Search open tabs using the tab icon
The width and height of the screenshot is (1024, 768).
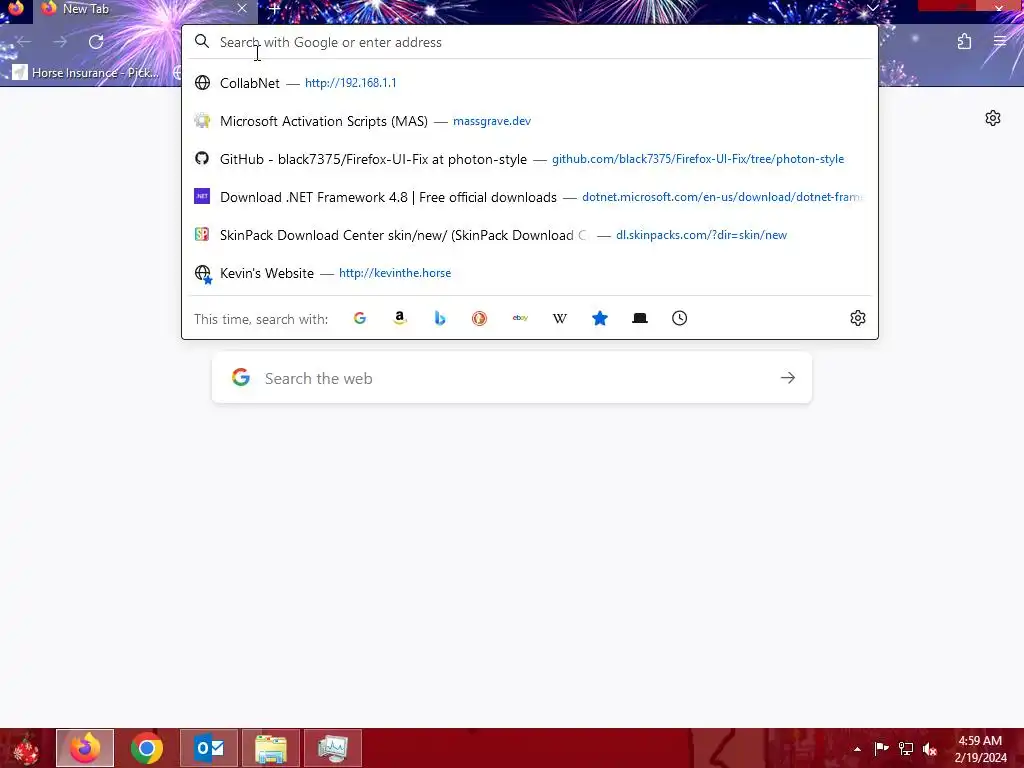pyautogui.click(x=640, y=318)
